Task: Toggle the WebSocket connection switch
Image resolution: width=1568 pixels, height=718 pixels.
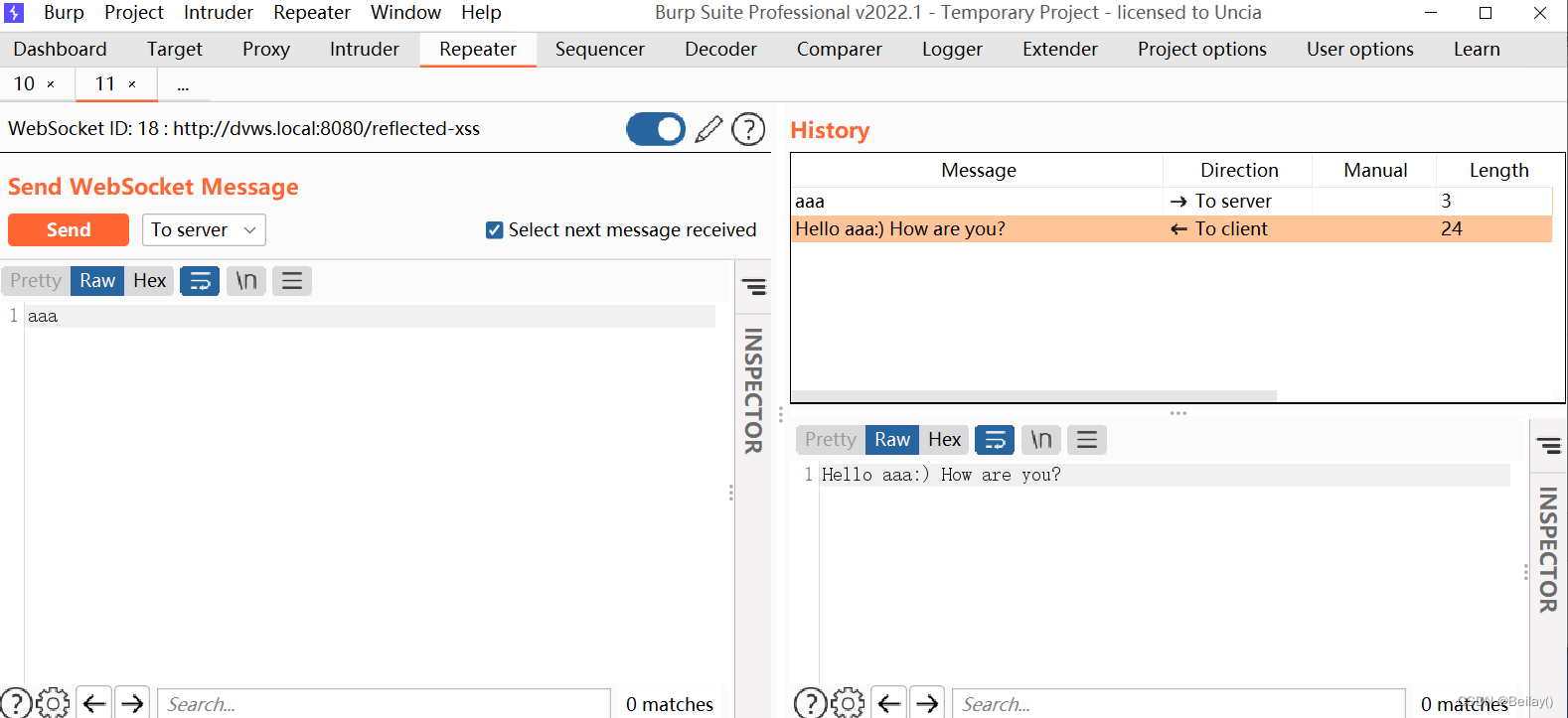Action: pos(656,129)
